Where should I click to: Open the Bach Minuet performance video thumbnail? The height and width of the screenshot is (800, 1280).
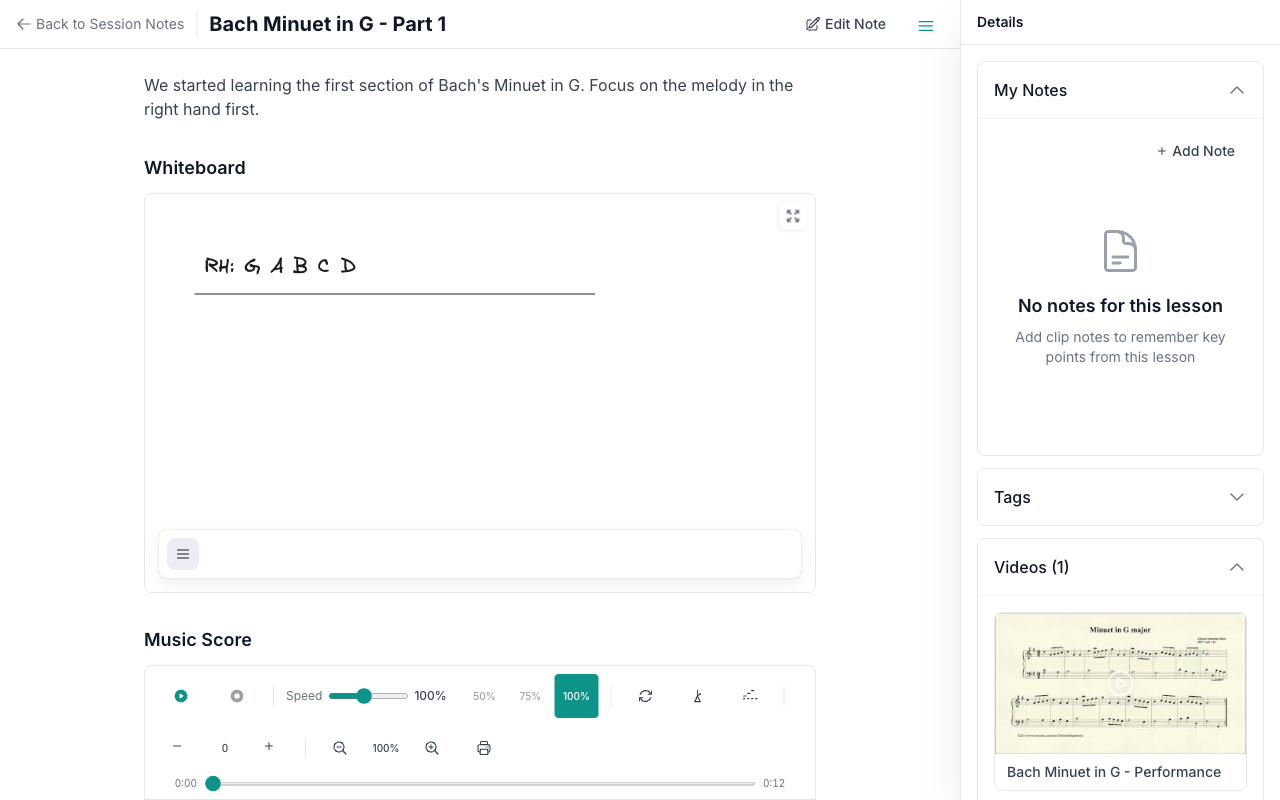tap(1120, 684)
